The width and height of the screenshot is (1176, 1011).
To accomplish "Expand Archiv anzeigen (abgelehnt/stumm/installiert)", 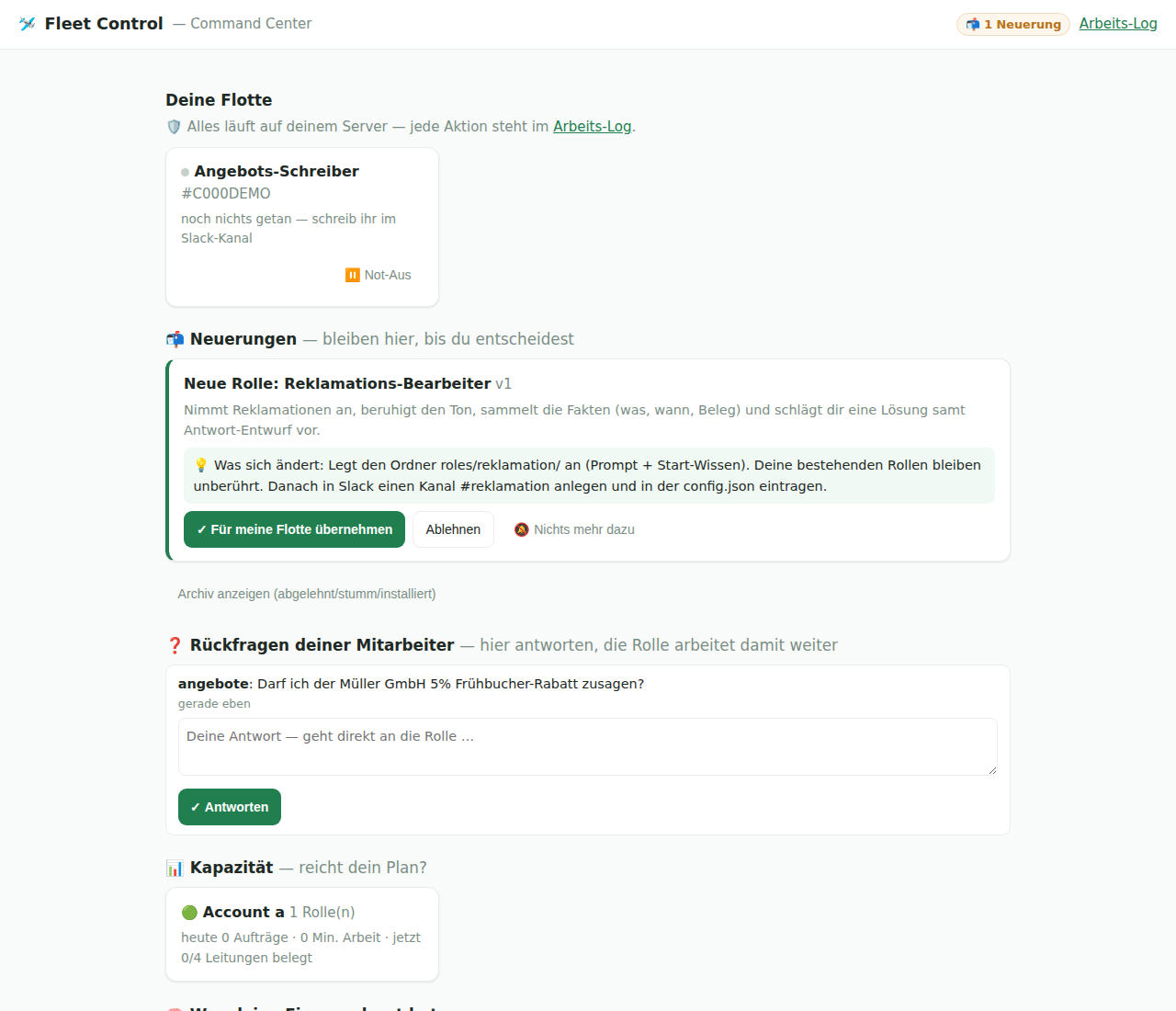I will [x=307, y=594].
